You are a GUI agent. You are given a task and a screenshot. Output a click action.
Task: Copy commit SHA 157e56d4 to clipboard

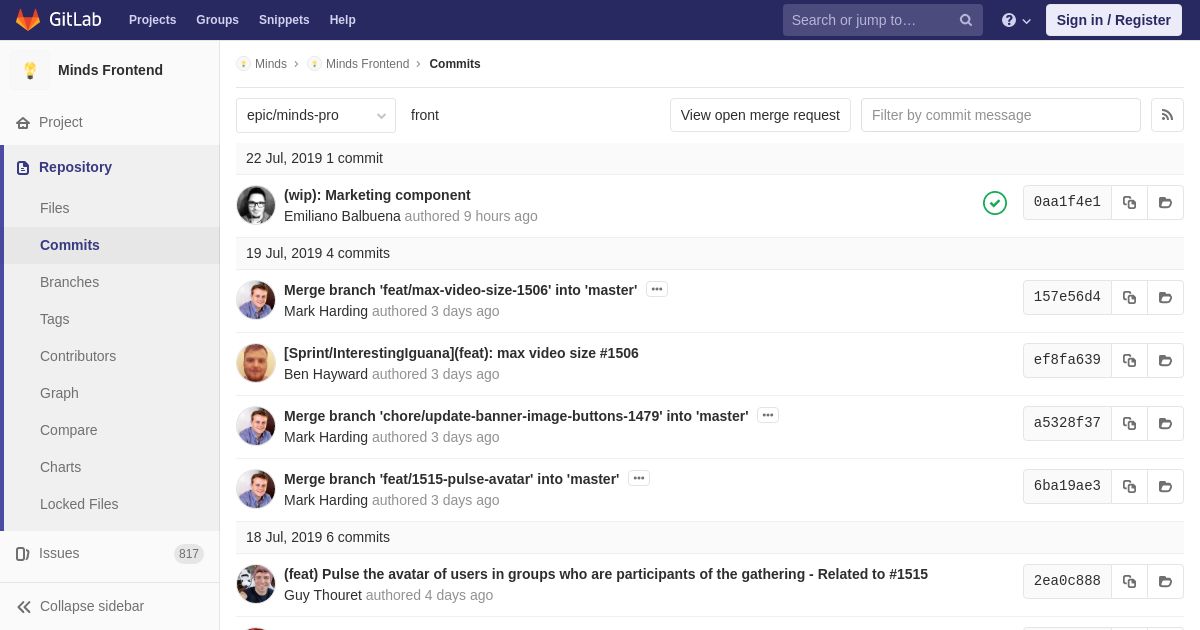point(1129,297)
